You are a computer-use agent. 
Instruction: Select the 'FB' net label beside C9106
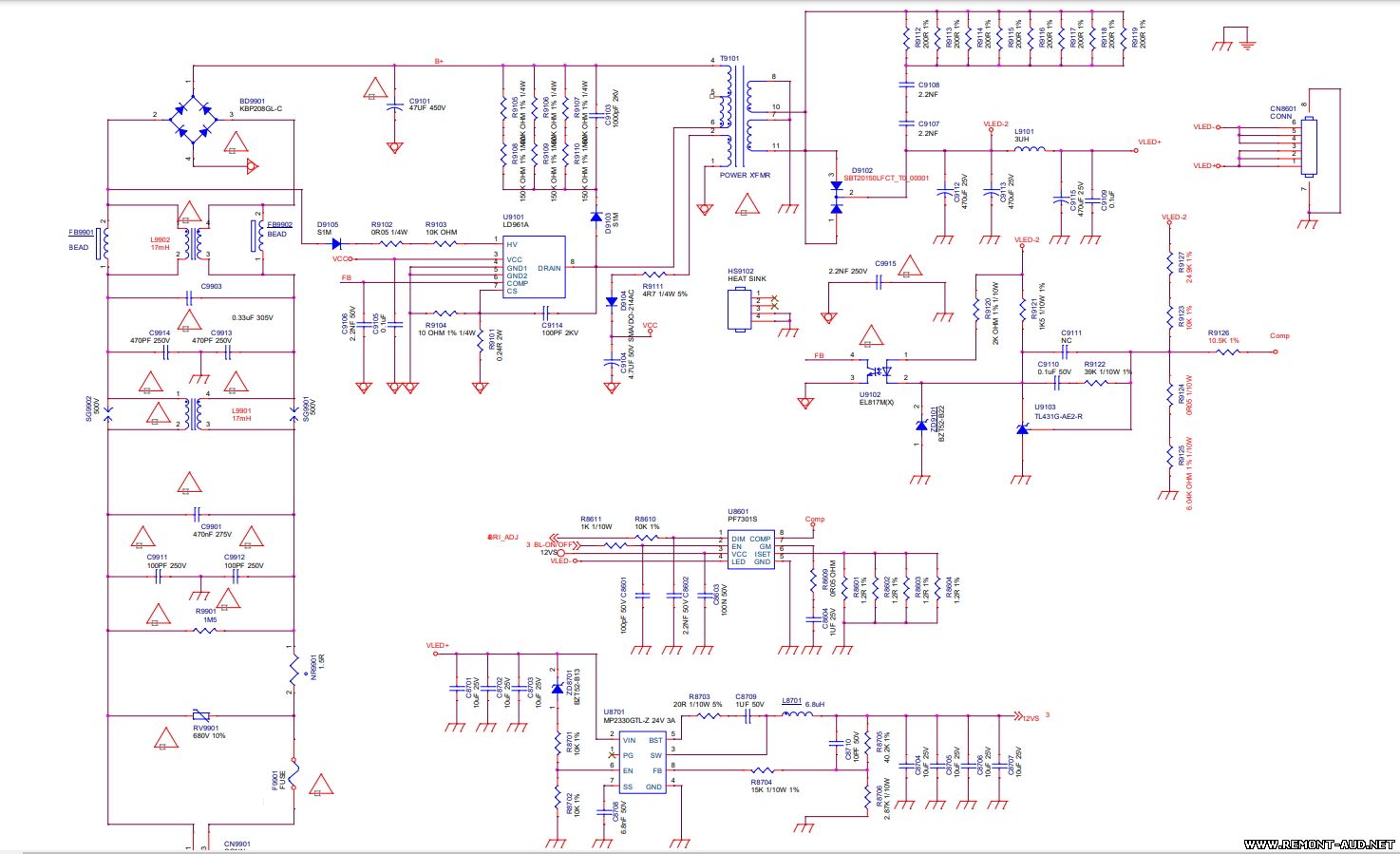coord(346,278)
